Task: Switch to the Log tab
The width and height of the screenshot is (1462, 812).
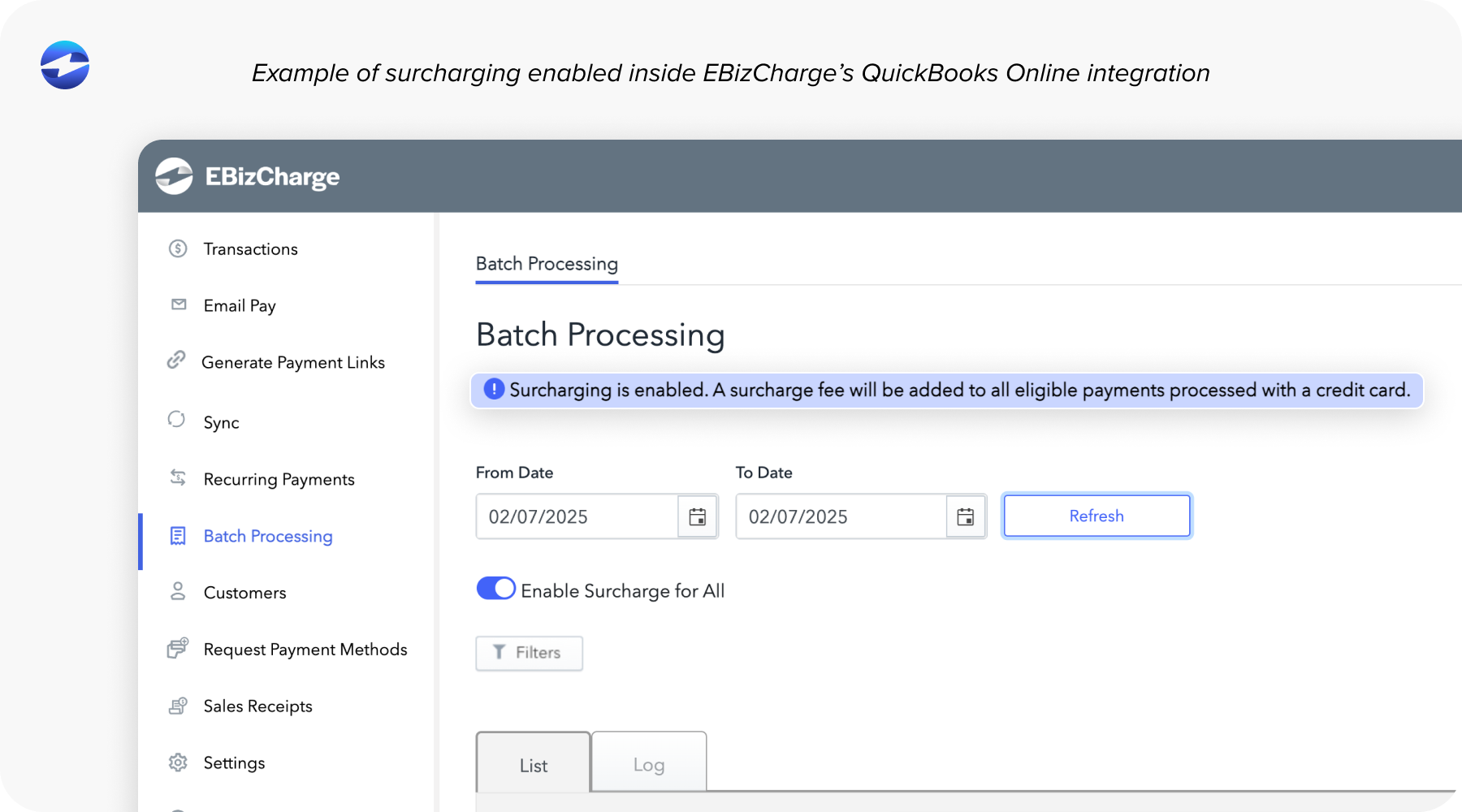Action: 648,764
